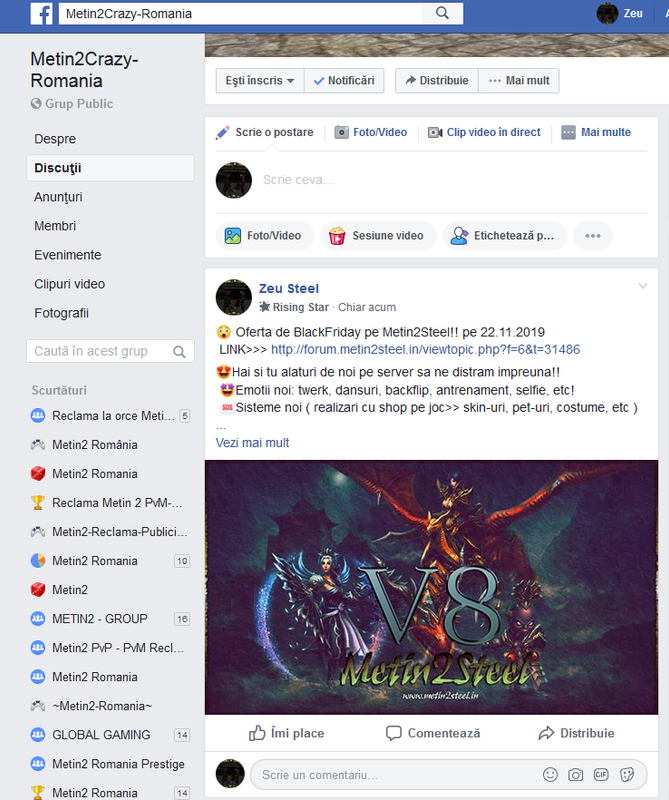Screen dimensions: 669x800
Task: Toggle the Notificări checkmark button
Action: [344, 81]
